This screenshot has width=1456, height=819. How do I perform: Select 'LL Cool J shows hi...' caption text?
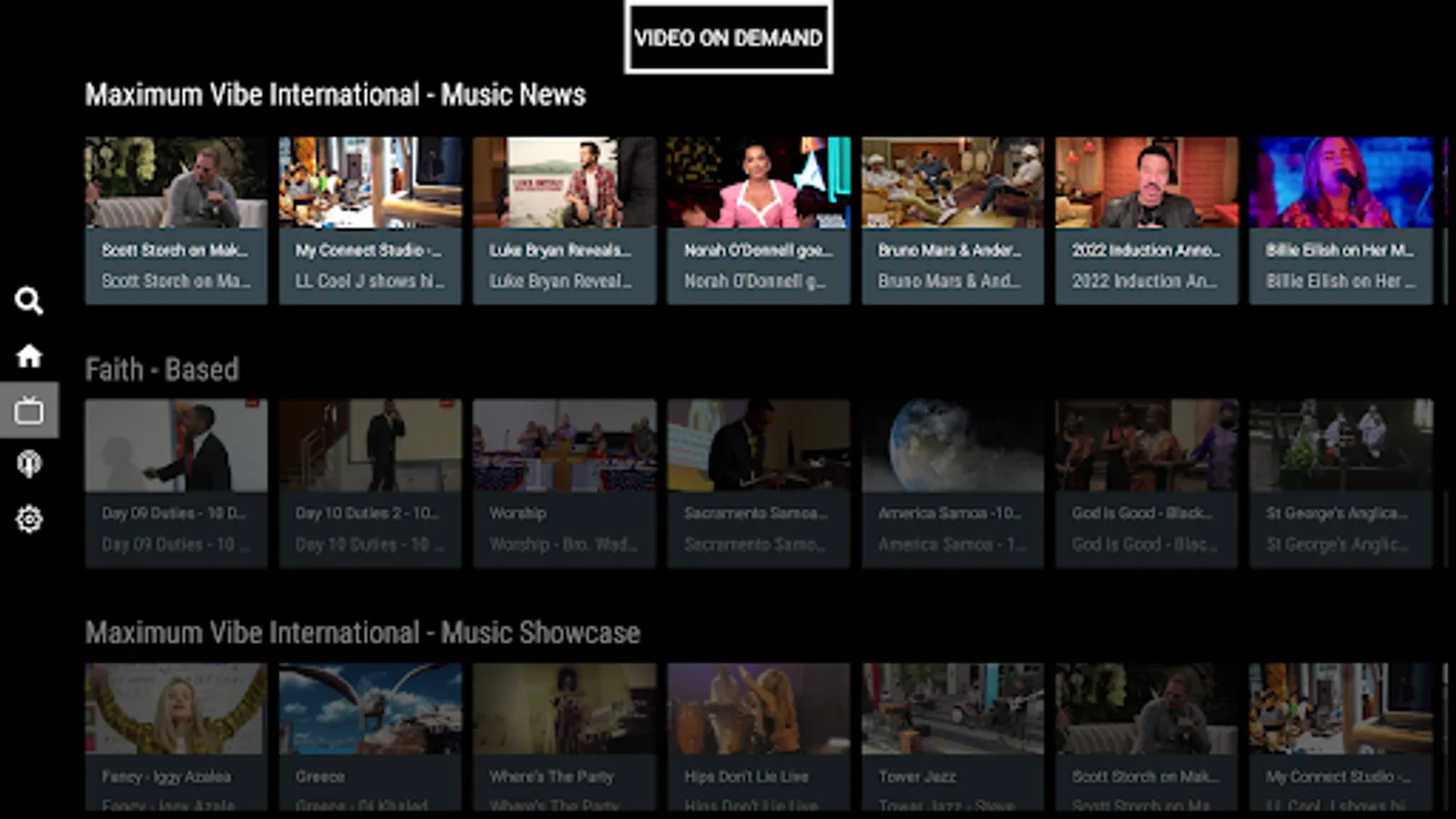click(x=369, y=281)
